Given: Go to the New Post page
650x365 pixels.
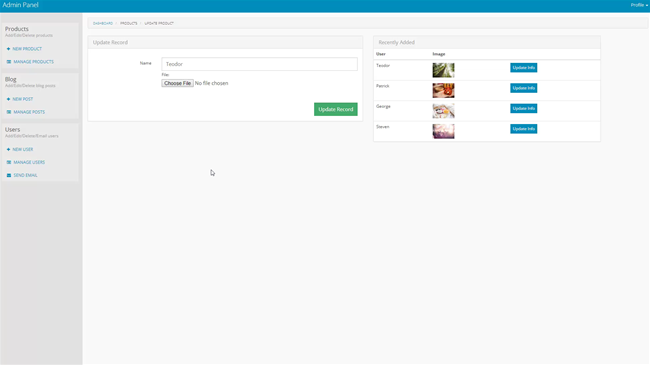Looking at the screenshot, I should 23,99.
